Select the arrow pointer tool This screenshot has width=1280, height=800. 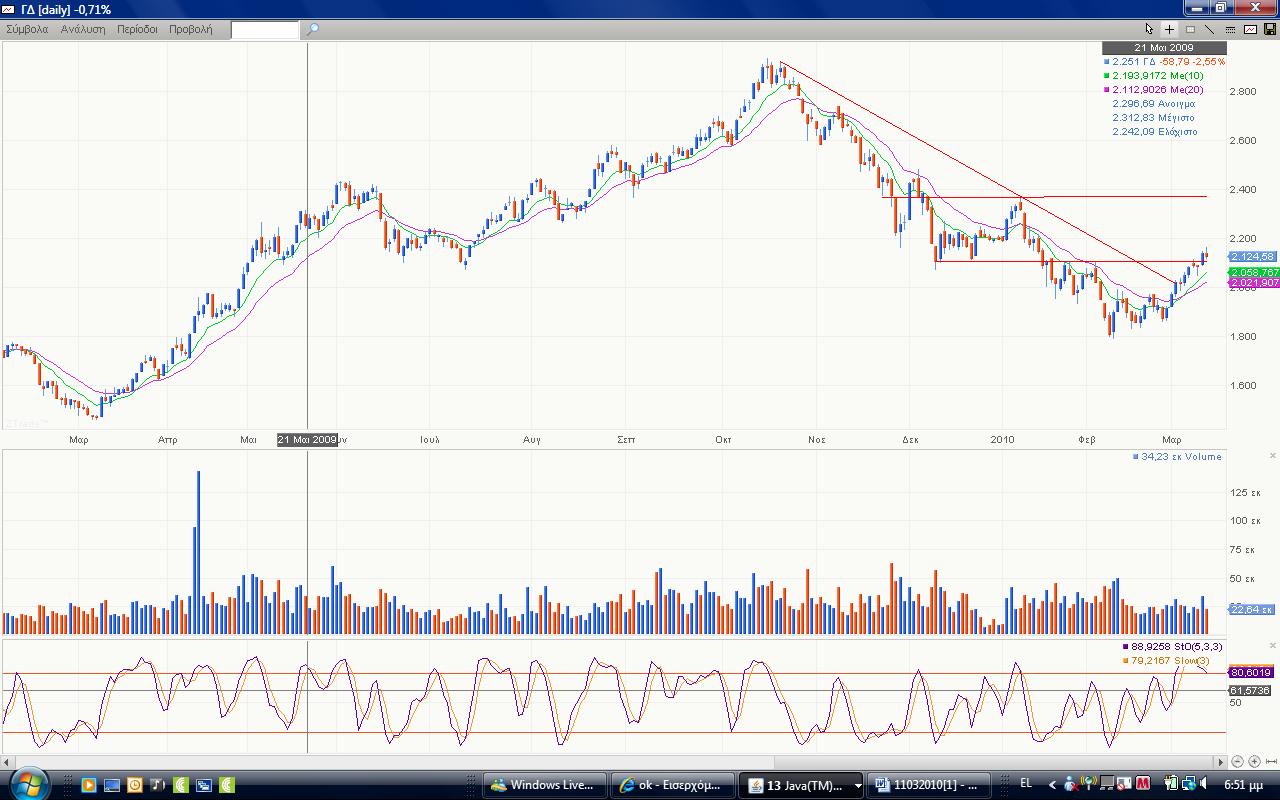1149,29
